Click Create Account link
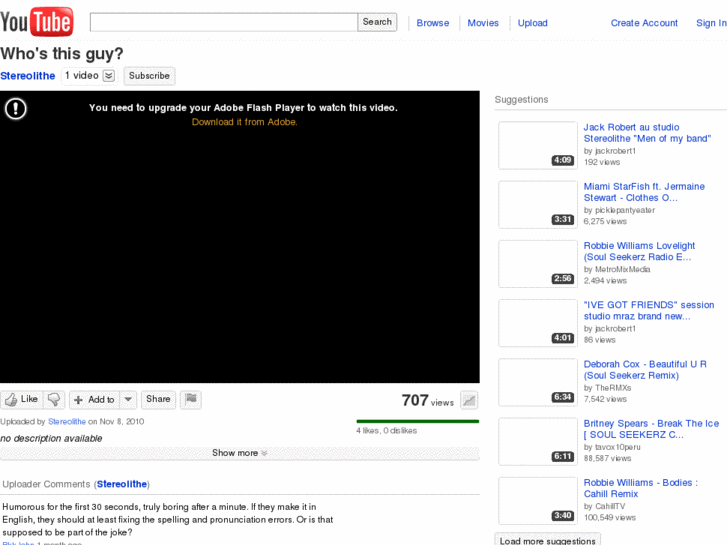 644,23
